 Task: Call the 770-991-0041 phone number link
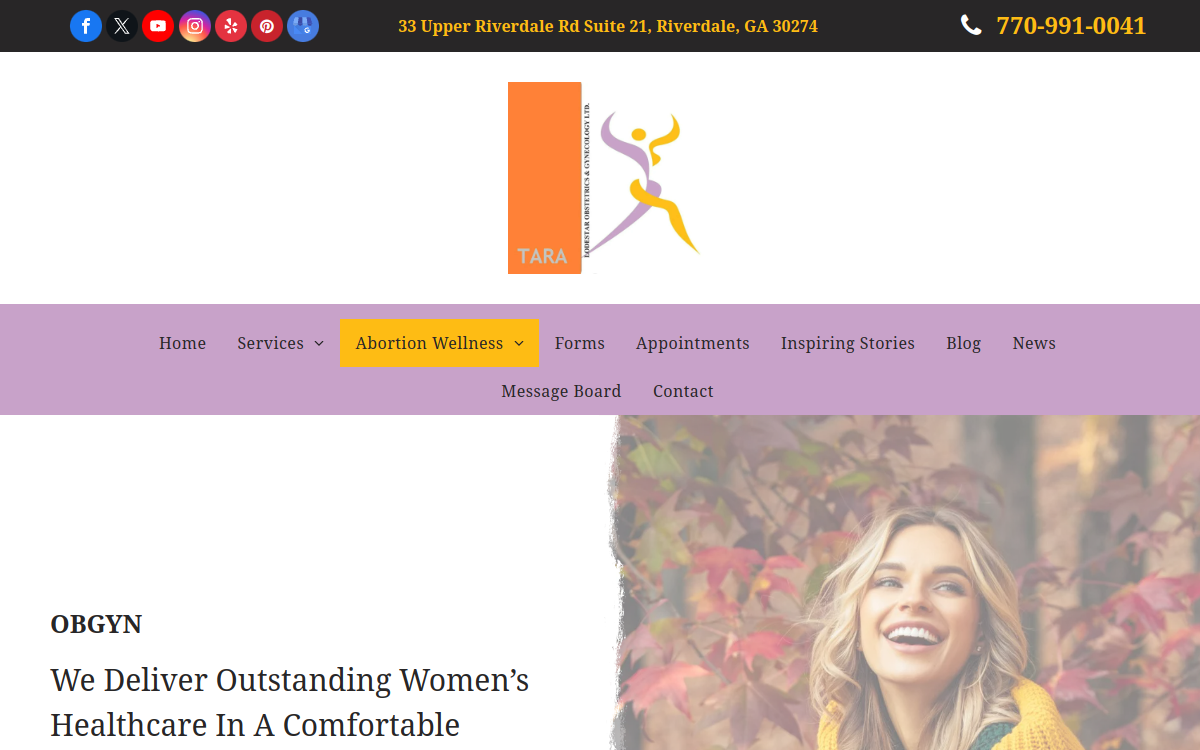1071,26
